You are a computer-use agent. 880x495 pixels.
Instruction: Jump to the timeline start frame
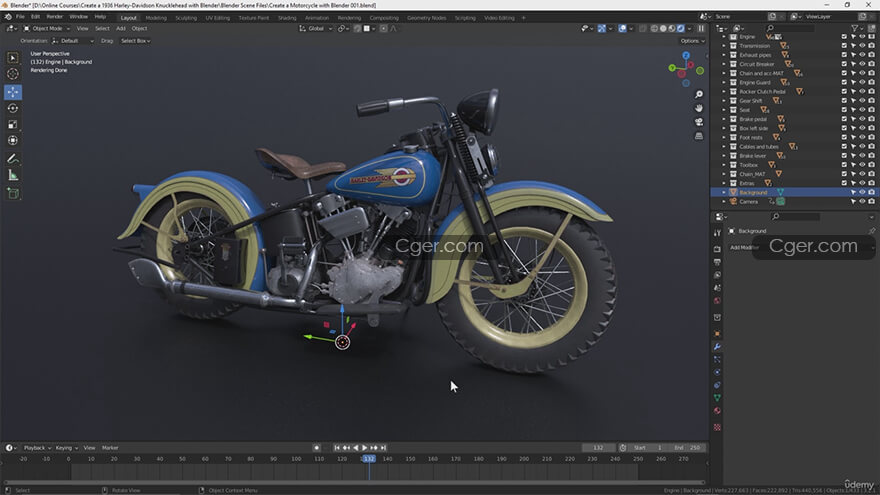[337, 448]
